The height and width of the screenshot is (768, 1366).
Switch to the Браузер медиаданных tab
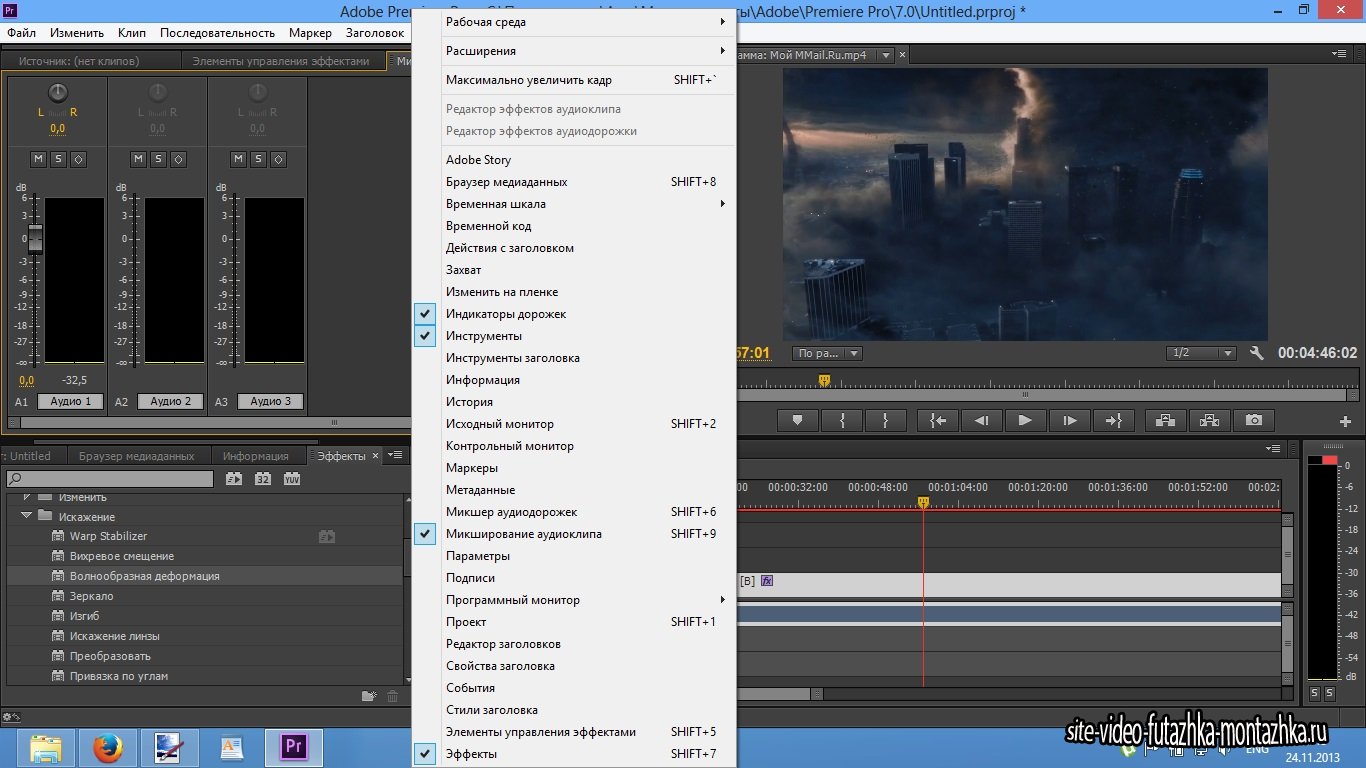137,456
